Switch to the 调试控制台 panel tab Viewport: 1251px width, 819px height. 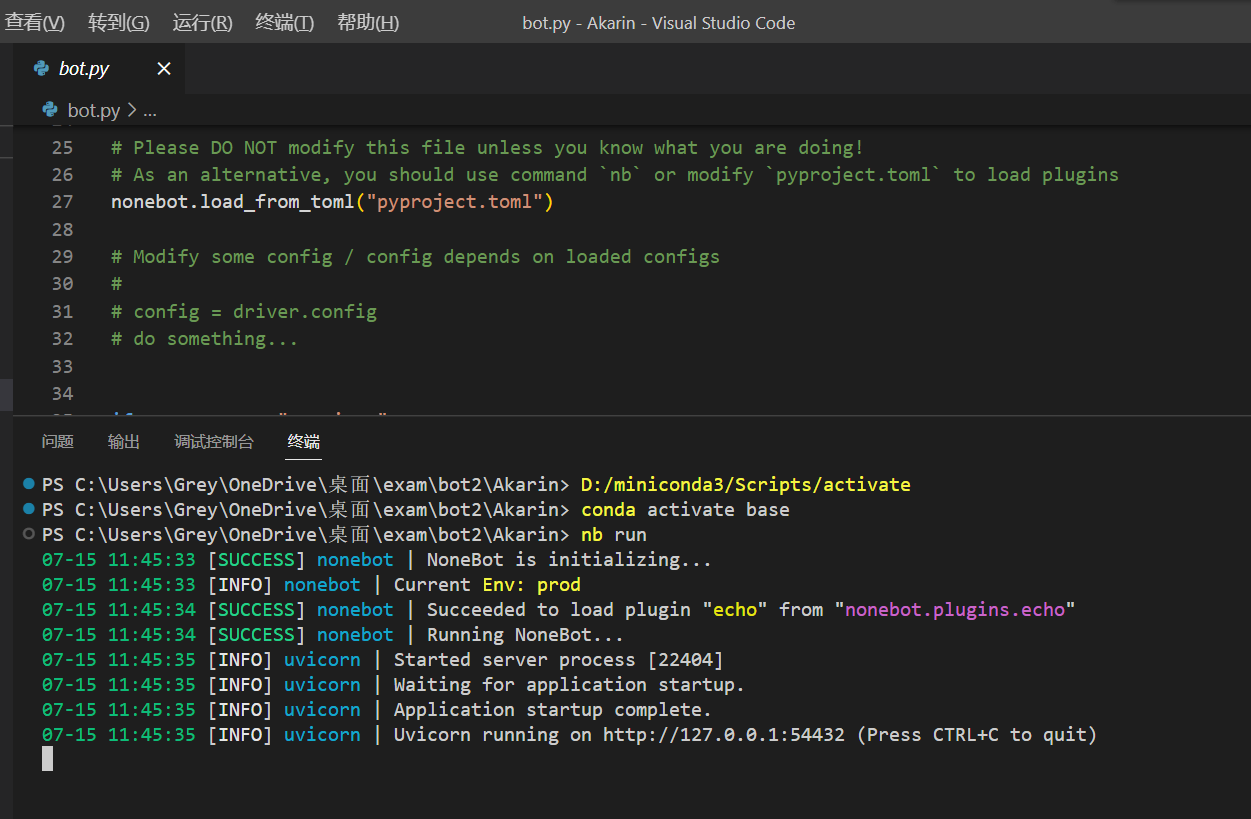click(214, 442)
